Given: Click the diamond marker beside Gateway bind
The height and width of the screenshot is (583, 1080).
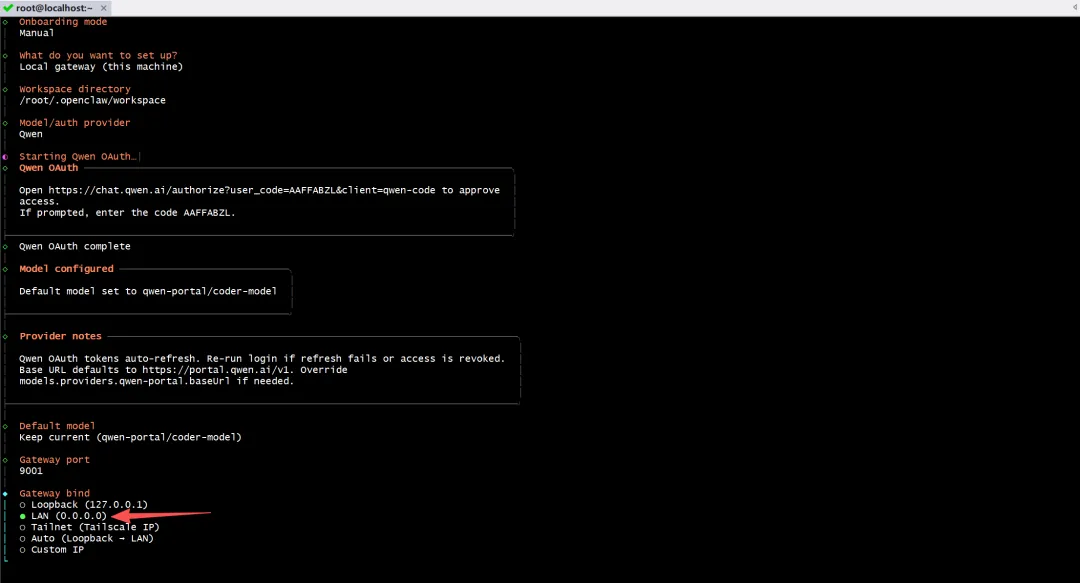Looking at the screenshot, I should [6, 493].
